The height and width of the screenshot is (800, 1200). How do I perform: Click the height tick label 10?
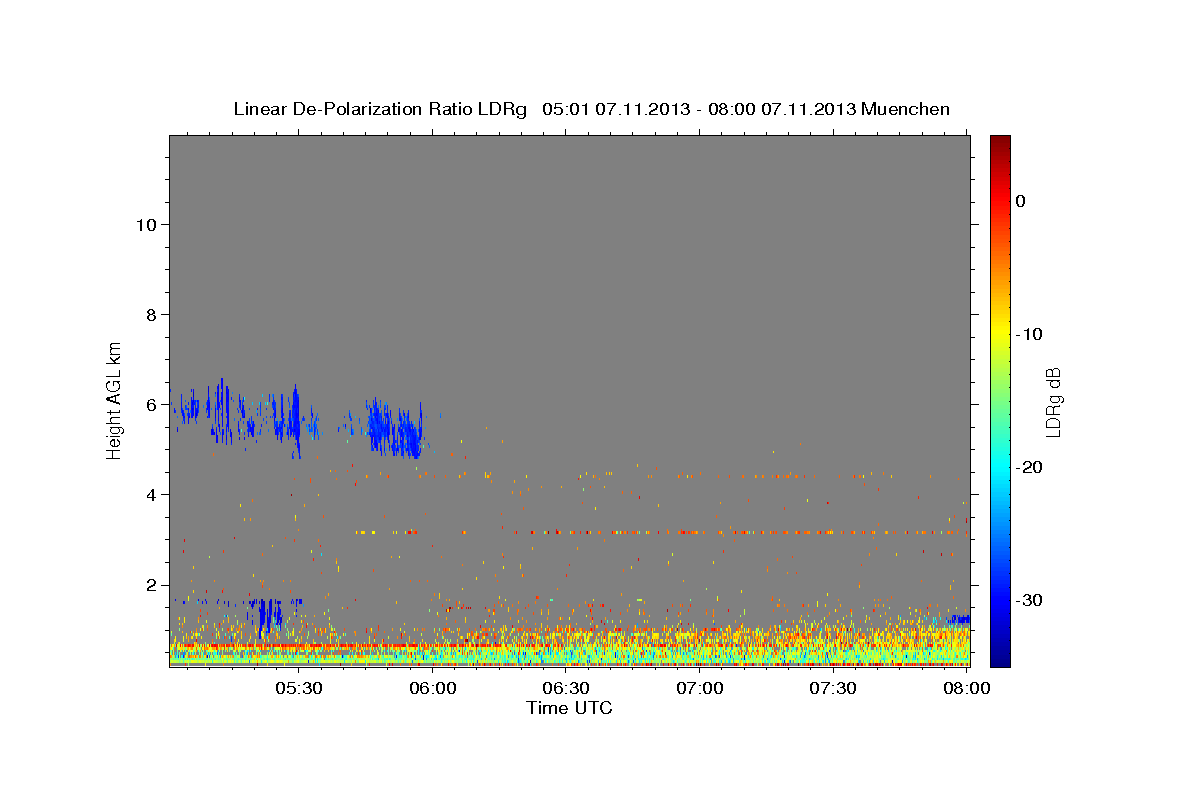145,224
